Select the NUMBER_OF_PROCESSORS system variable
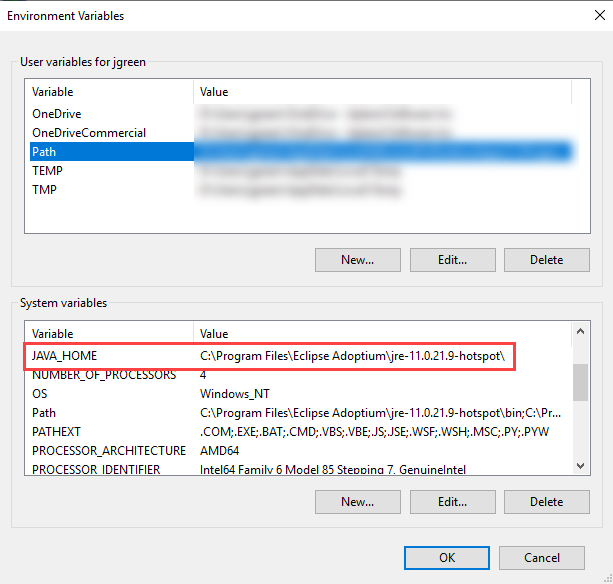The height and width of the screenshot is (584, 613). [104, 375]
